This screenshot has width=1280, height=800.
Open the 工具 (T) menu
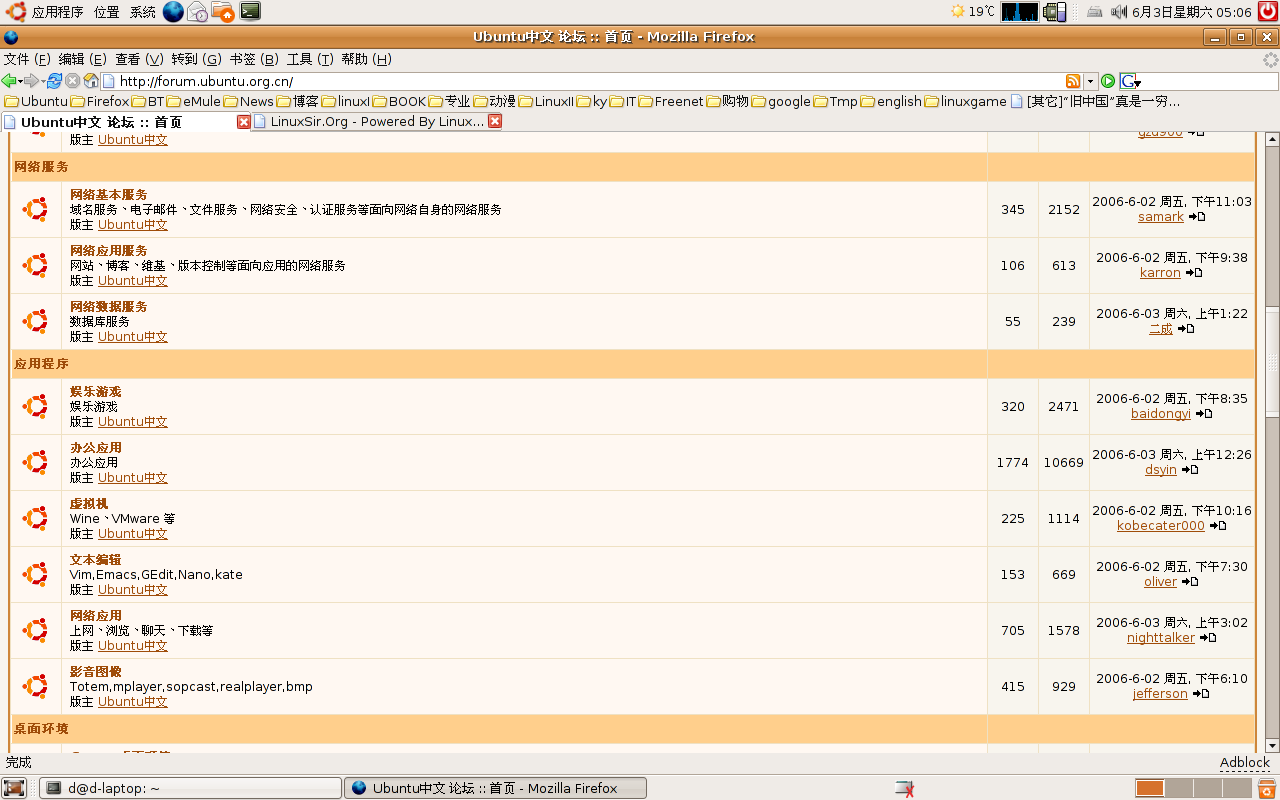310,59
